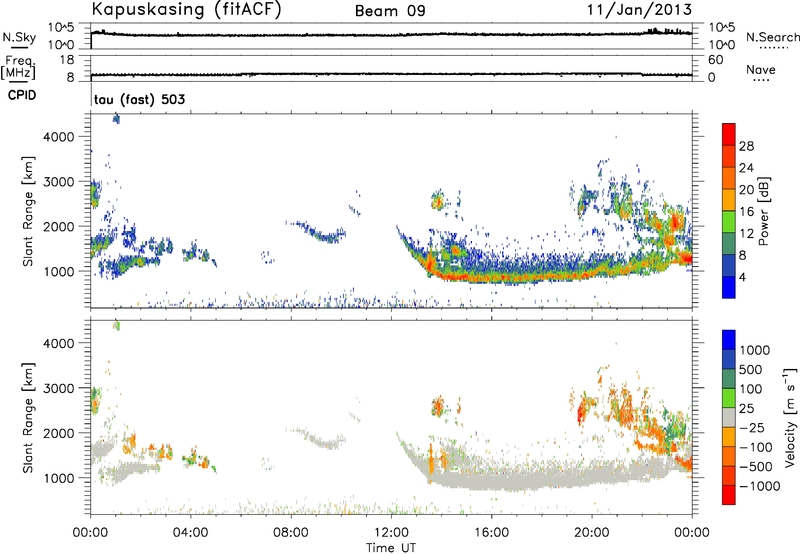Click the Nave legend label
Image resolution: width=800 pixels, height=554 pixels.
[760, 69]
